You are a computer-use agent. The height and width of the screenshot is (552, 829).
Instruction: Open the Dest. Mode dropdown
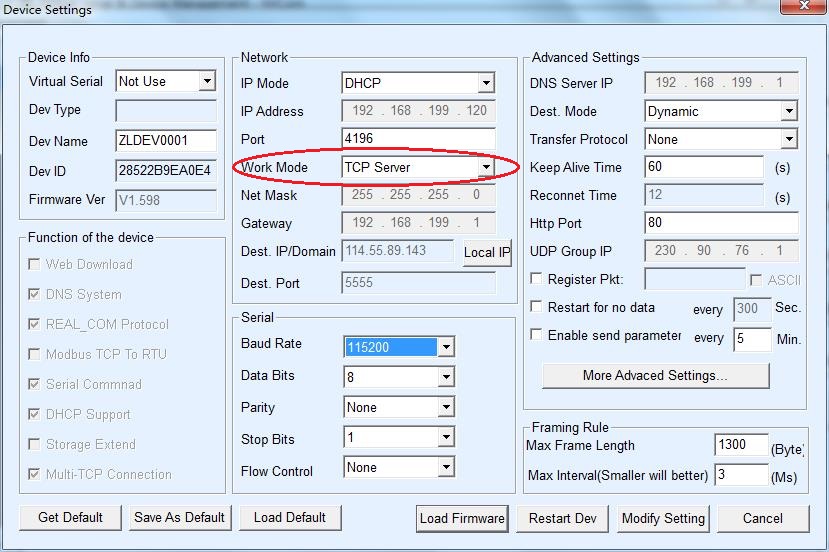788,111
